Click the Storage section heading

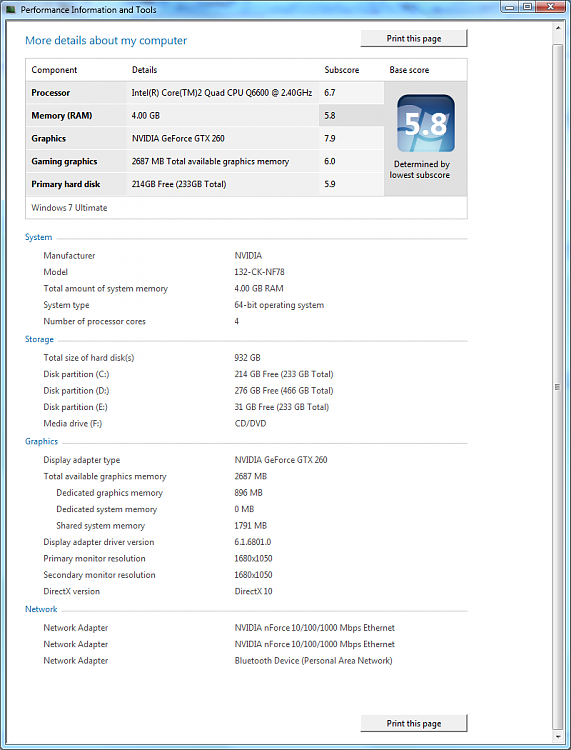[x=39, y=340]
